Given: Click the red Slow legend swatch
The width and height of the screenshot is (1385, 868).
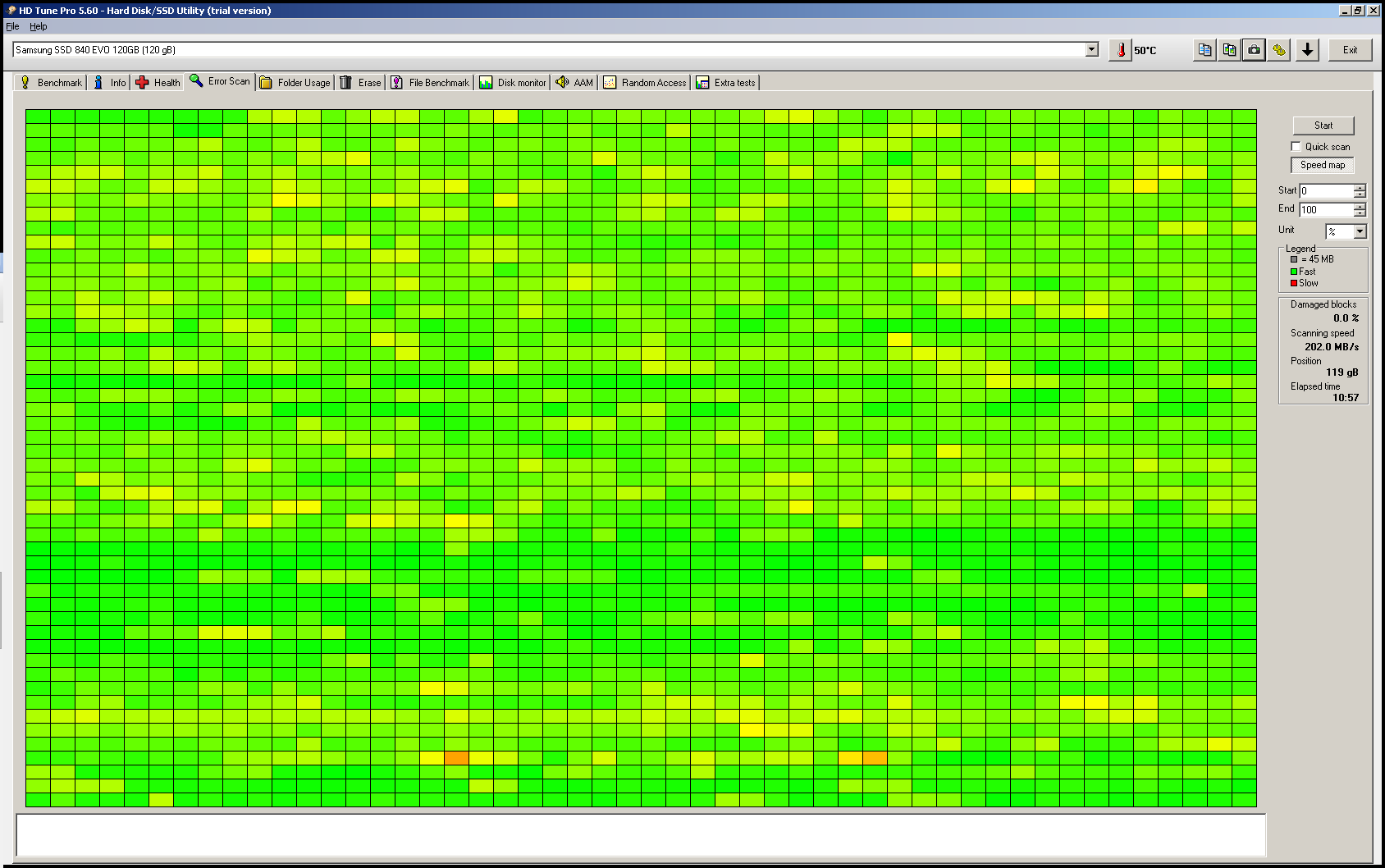Looking at the screenshot, I should [1294, 283].
